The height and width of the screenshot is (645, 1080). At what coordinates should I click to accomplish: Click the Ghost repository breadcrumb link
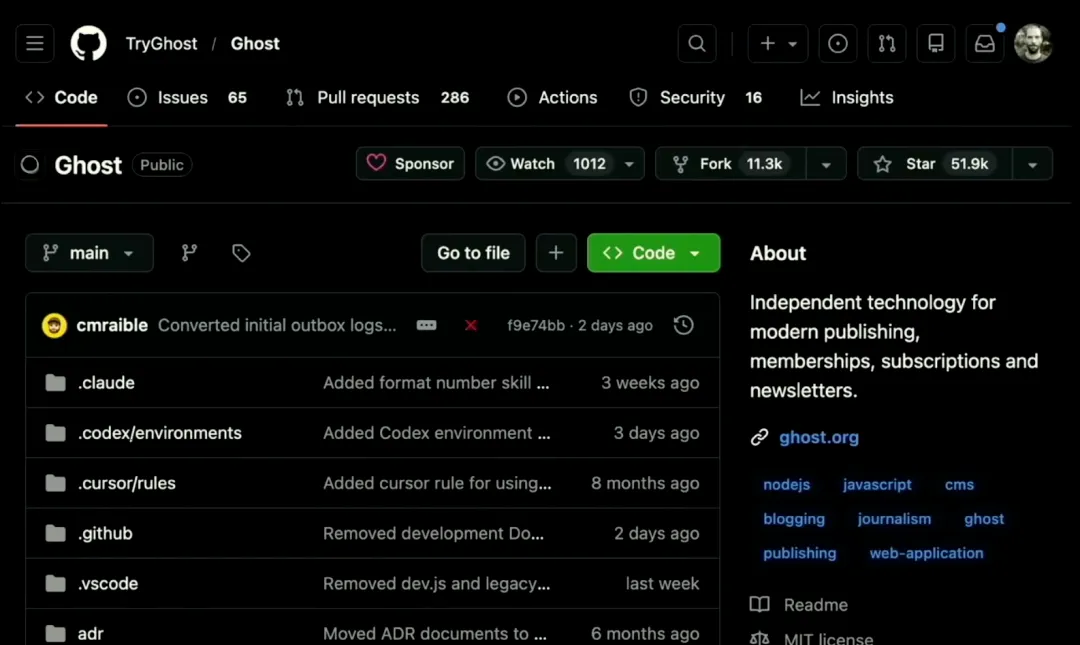tap(255, 43)
